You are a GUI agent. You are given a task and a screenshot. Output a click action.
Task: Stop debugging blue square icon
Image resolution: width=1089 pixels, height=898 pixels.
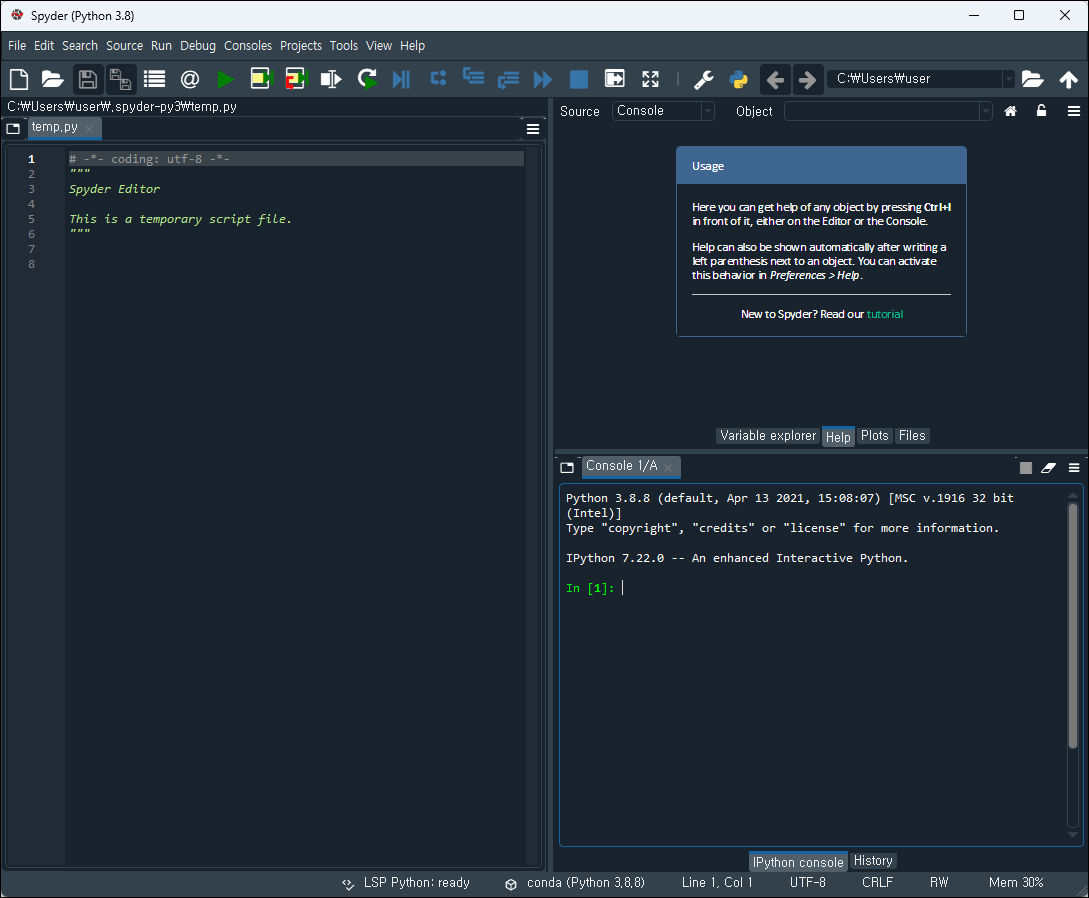click(579, 79)
